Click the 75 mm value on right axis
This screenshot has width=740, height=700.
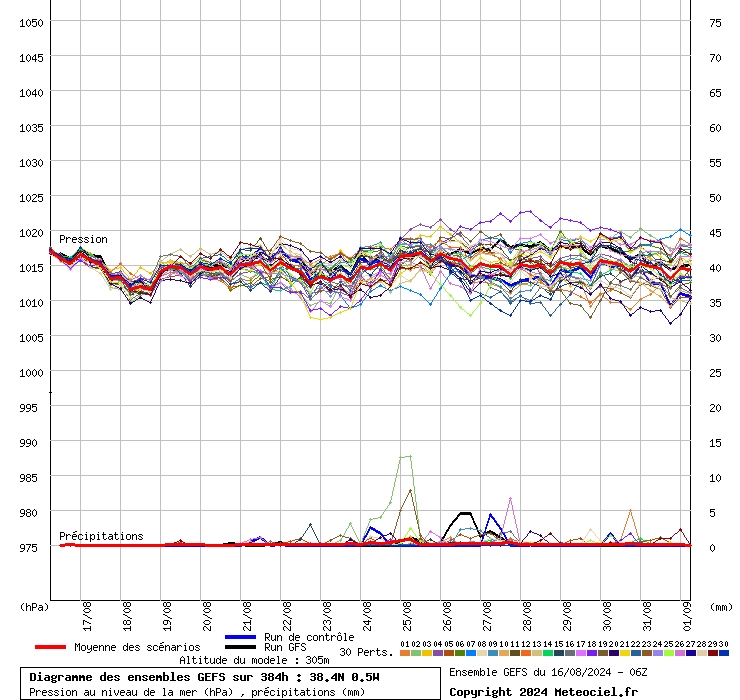[x=714, y=22]
